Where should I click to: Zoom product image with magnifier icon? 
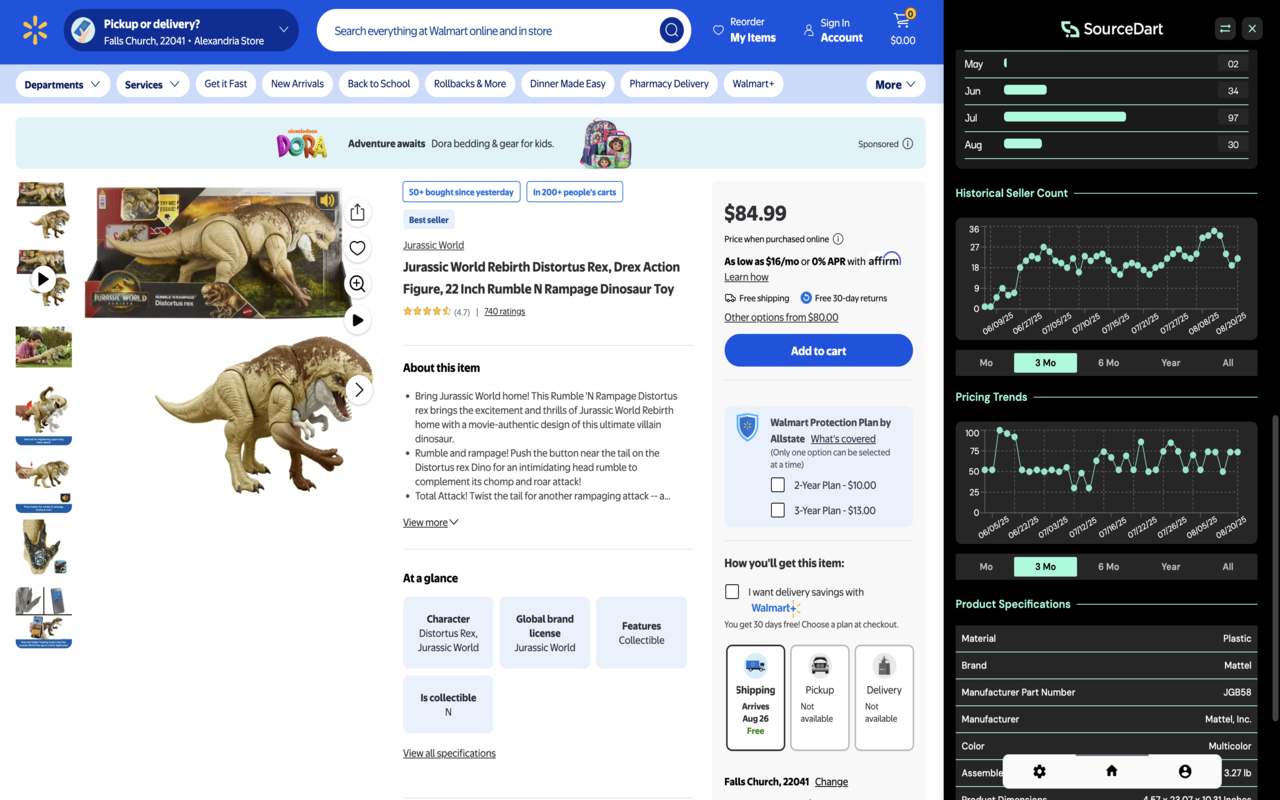357,284
